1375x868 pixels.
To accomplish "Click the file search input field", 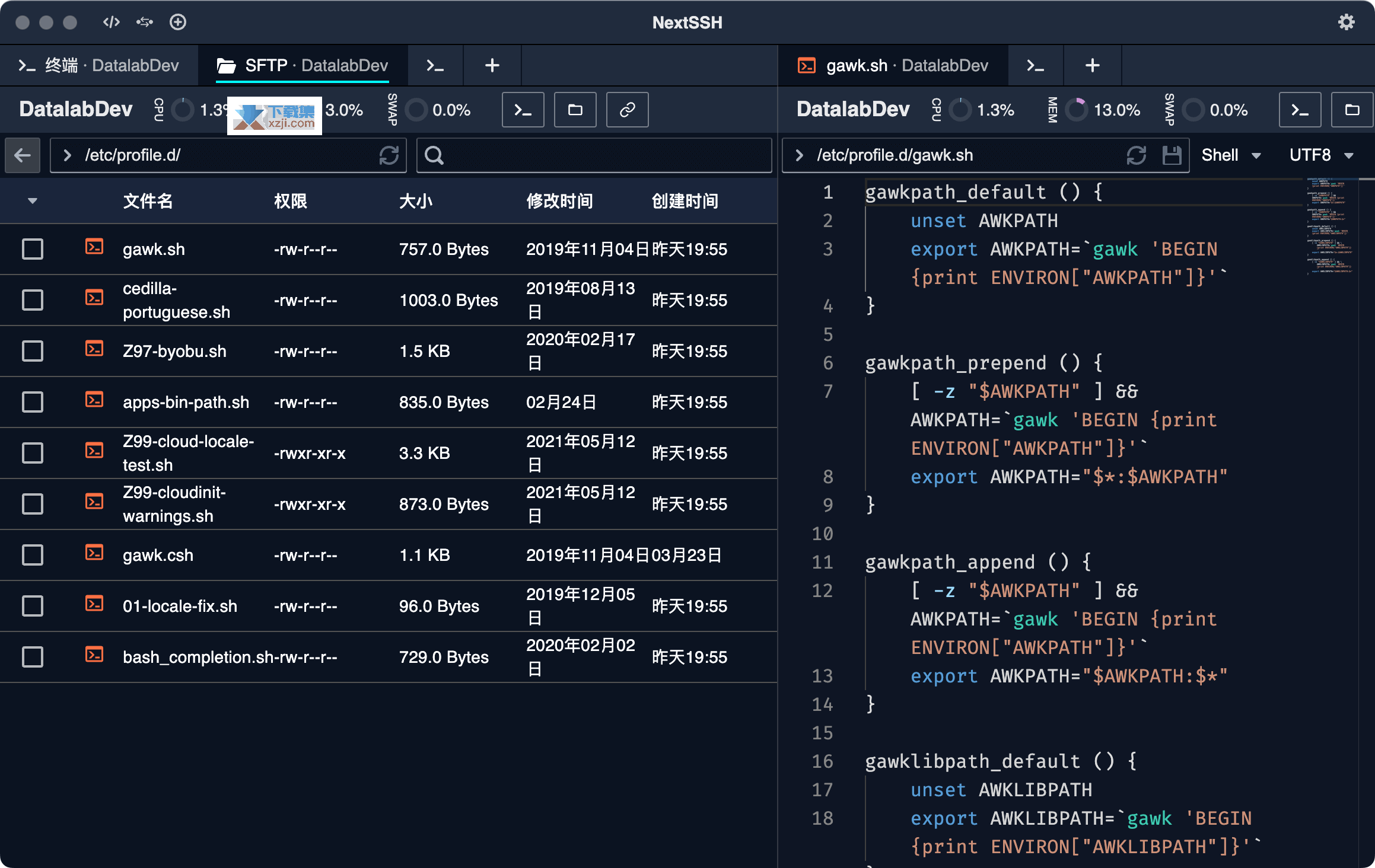I will [594, 155].
